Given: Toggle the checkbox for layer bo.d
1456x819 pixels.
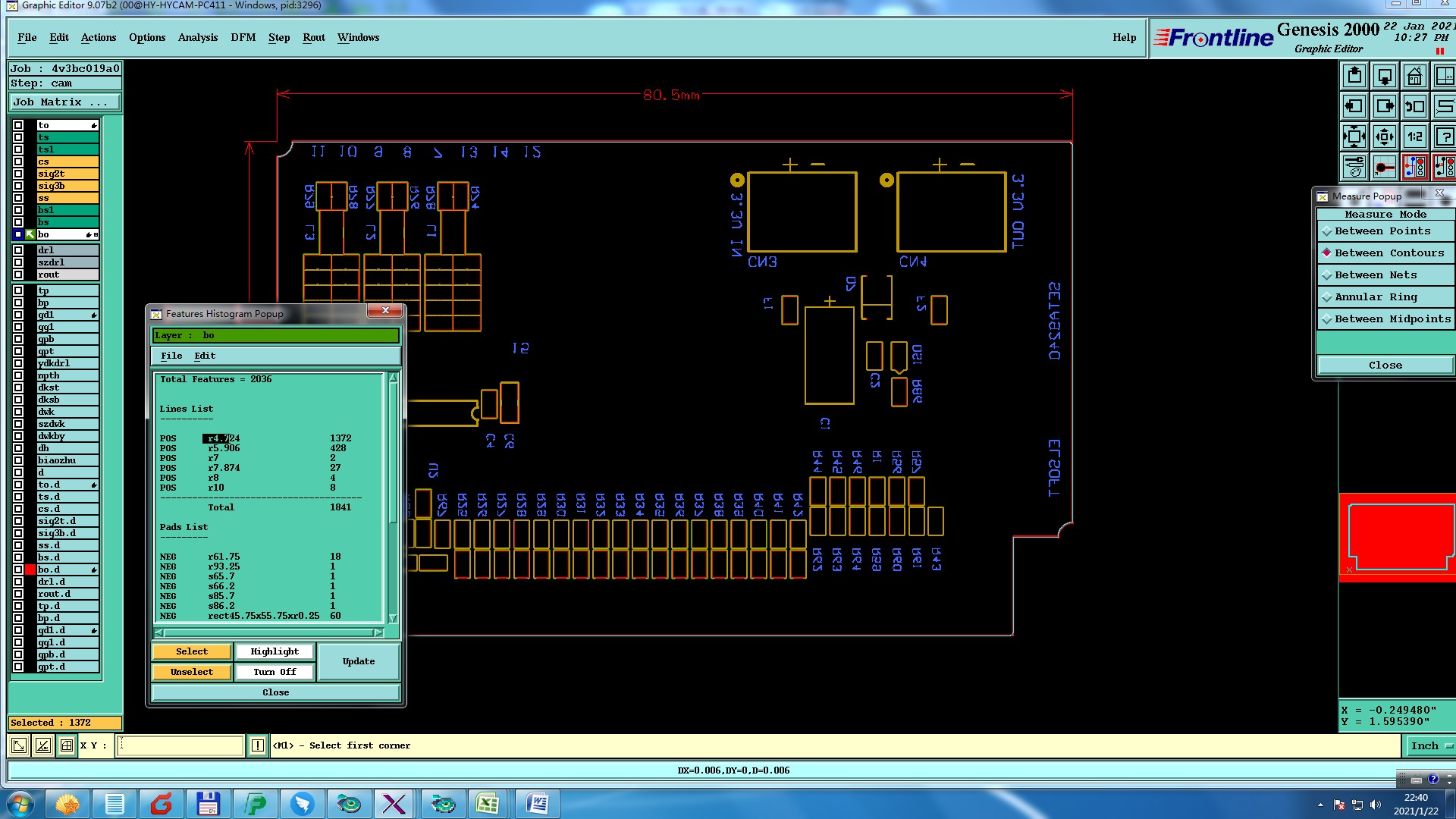Looking at the screenshot, I should pyautogui.click(x=18, y=570).
